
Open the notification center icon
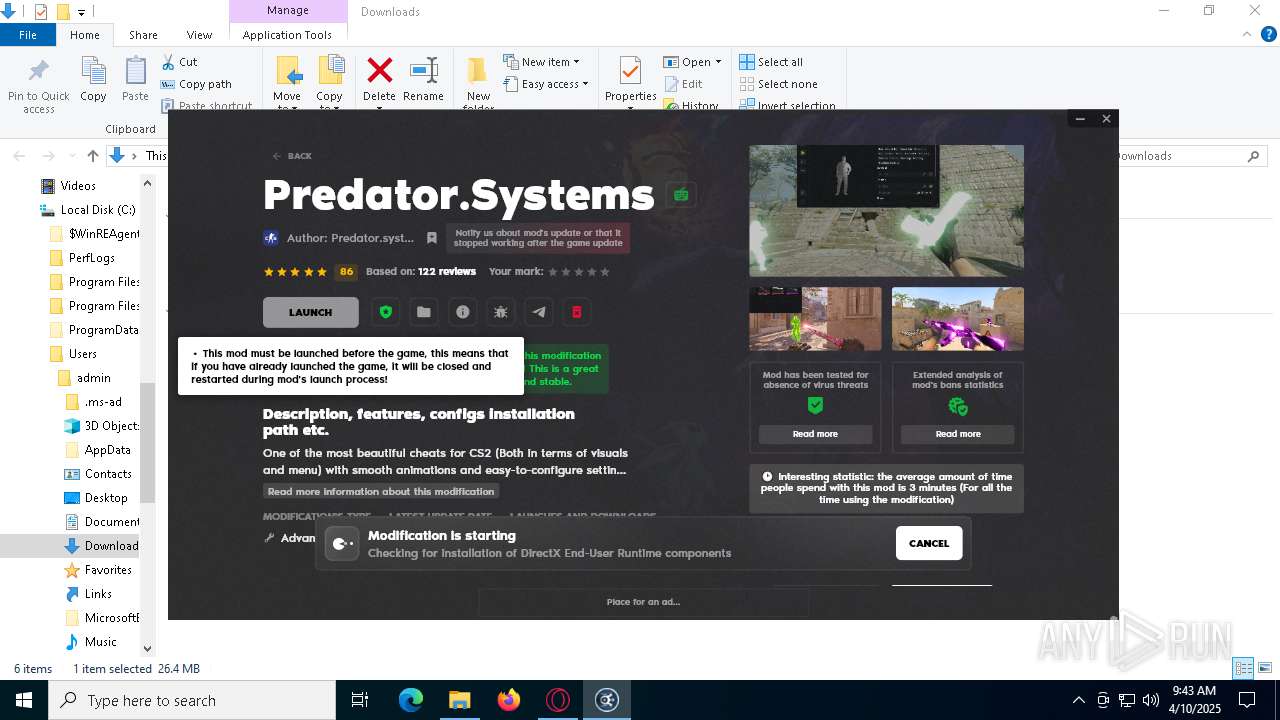[x=1247, y=700]
